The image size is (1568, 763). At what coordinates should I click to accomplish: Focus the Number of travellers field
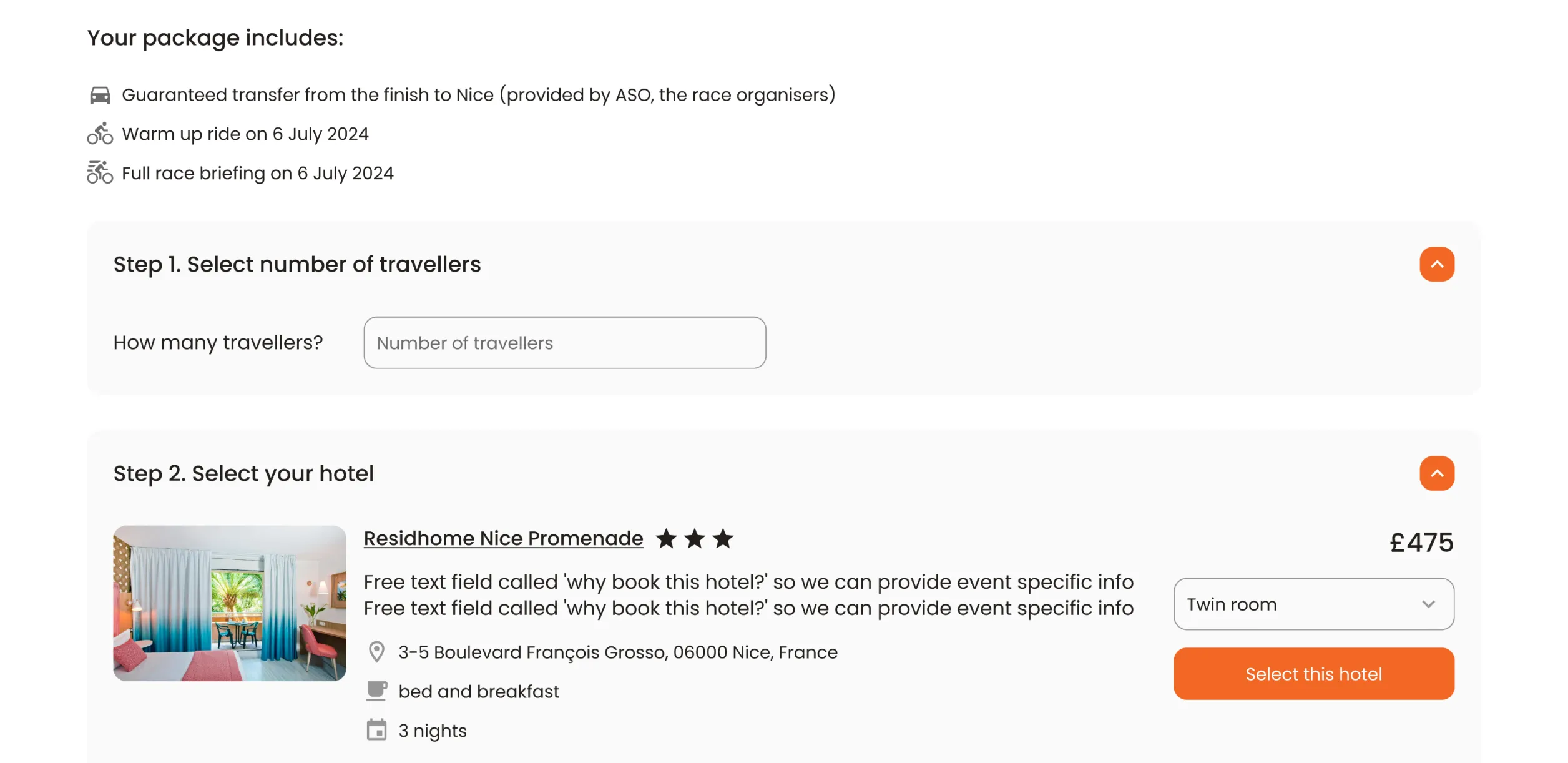[564, 343]
